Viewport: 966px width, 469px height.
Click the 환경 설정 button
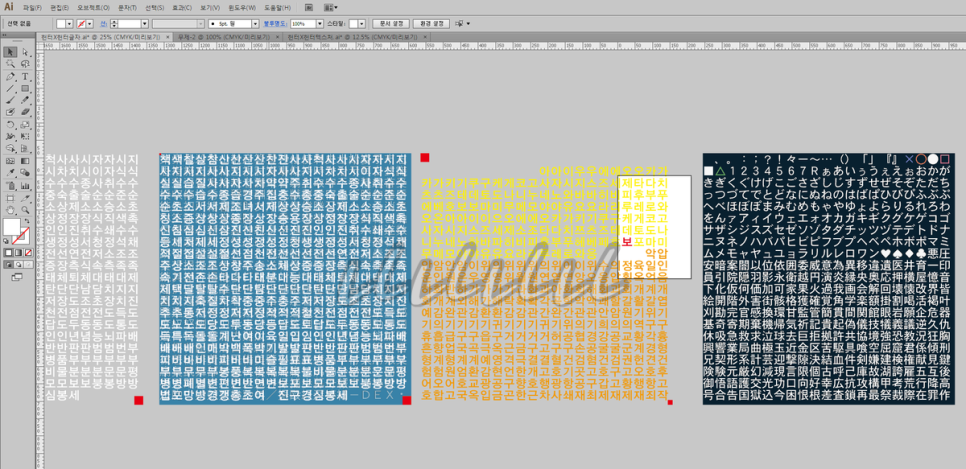click(431, 23)
